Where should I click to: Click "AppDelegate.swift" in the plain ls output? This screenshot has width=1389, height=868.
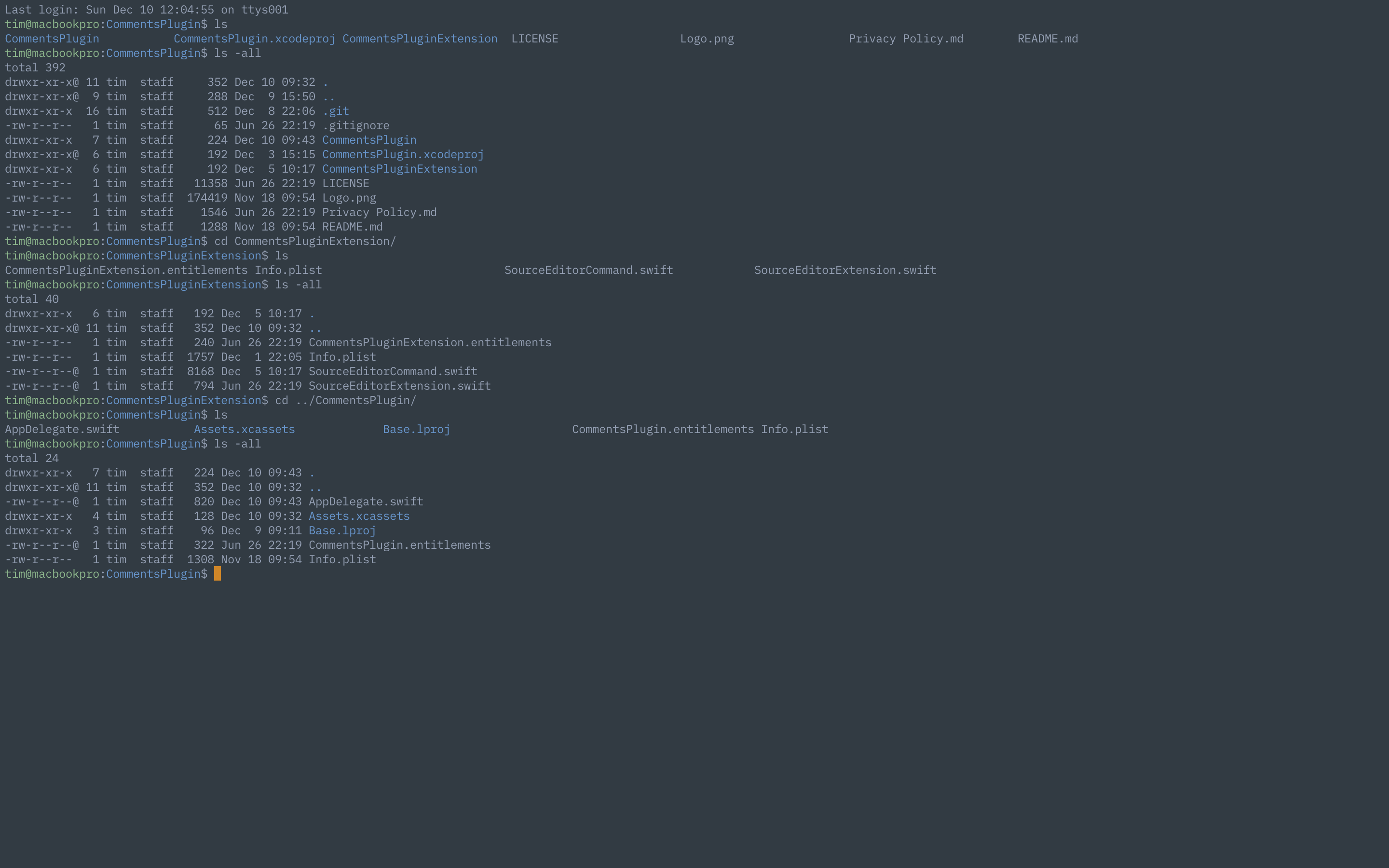coord(63,429)
